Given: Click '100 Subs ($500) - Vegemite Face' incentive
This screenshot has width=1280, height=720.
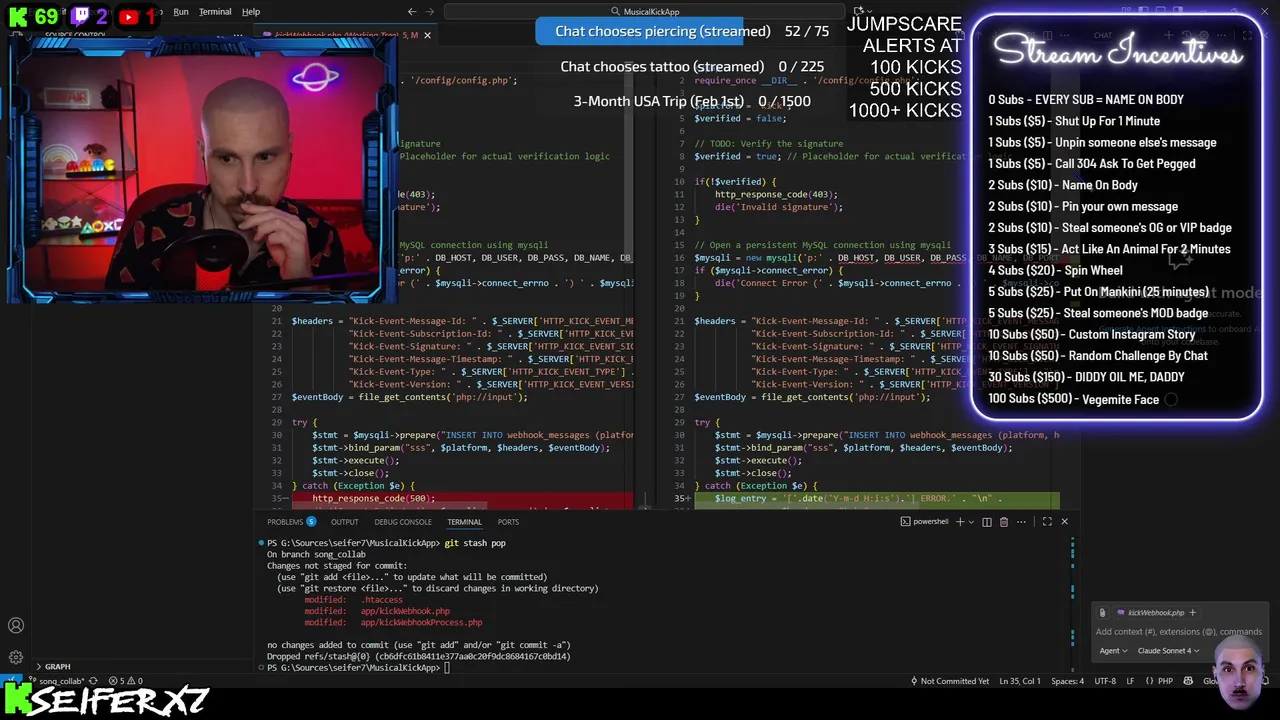Looking at the screenshot, I should pos(1073,399).
